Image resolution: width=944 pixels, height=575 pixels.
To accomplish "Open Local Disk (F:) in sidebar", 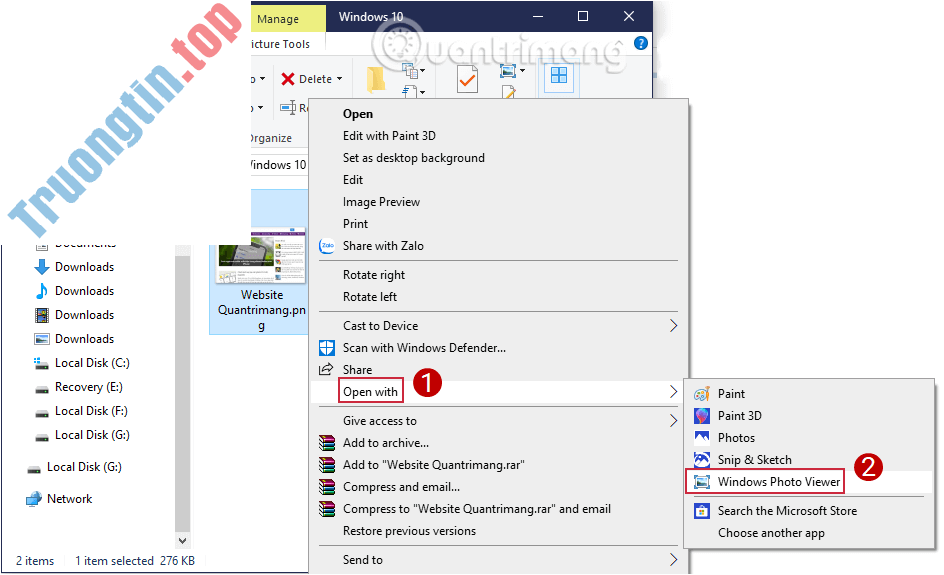I will [91, 411].
